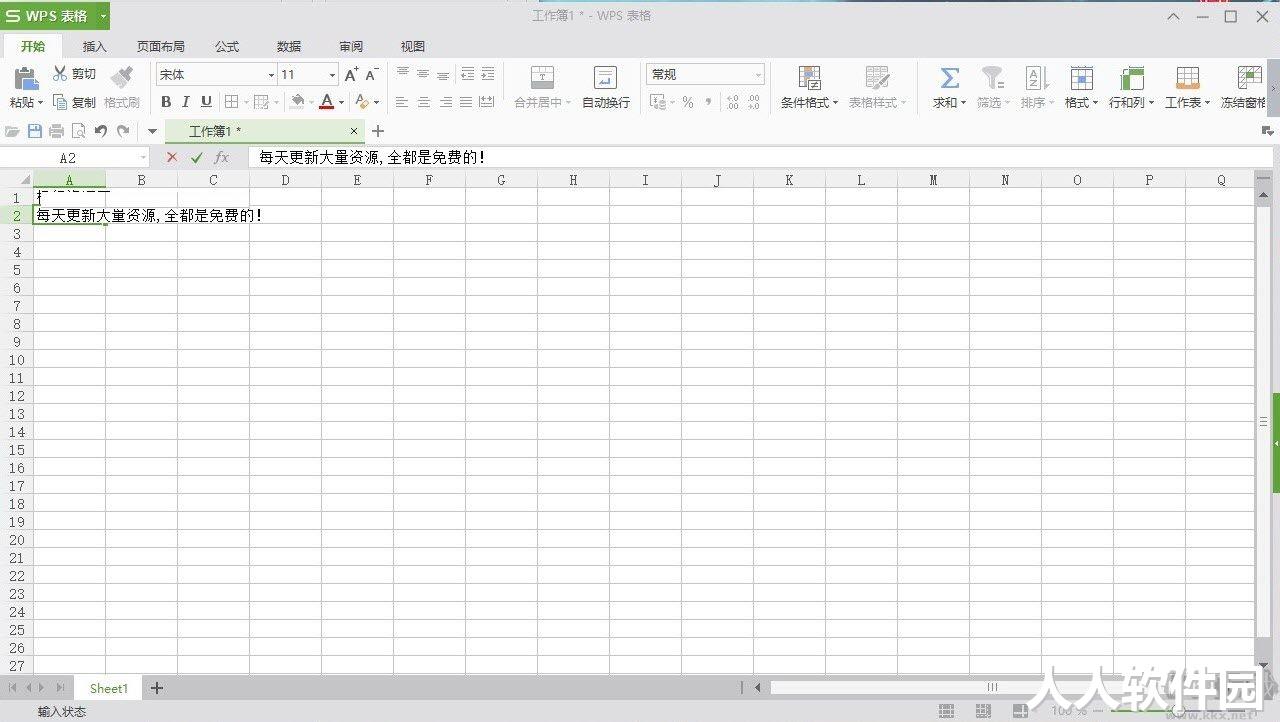Expand the quick access toolbar customize arrow
The image size is (1280, 722).
152,131
